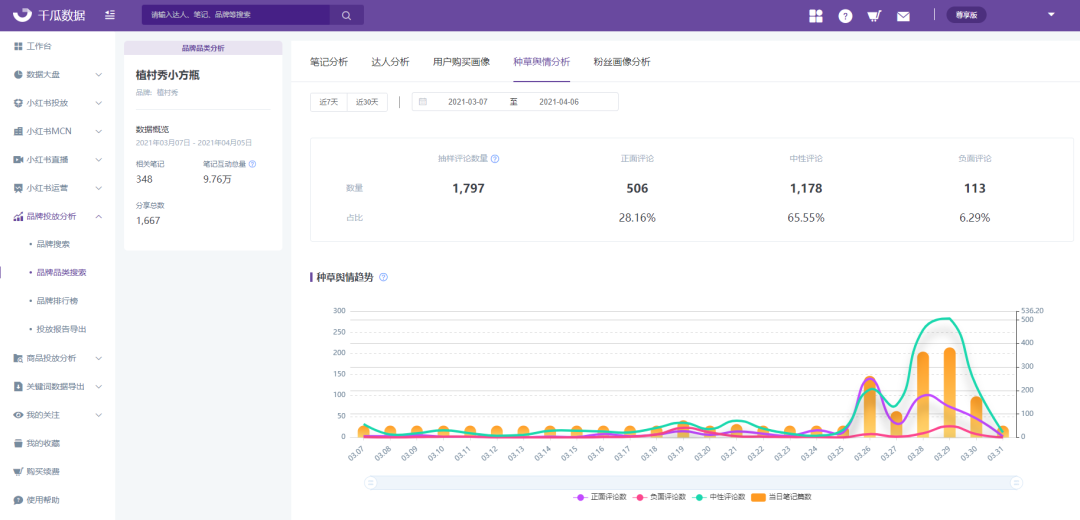
Task: Toggle 负面评论数 legend series
Action: click(x=660, y=497)
